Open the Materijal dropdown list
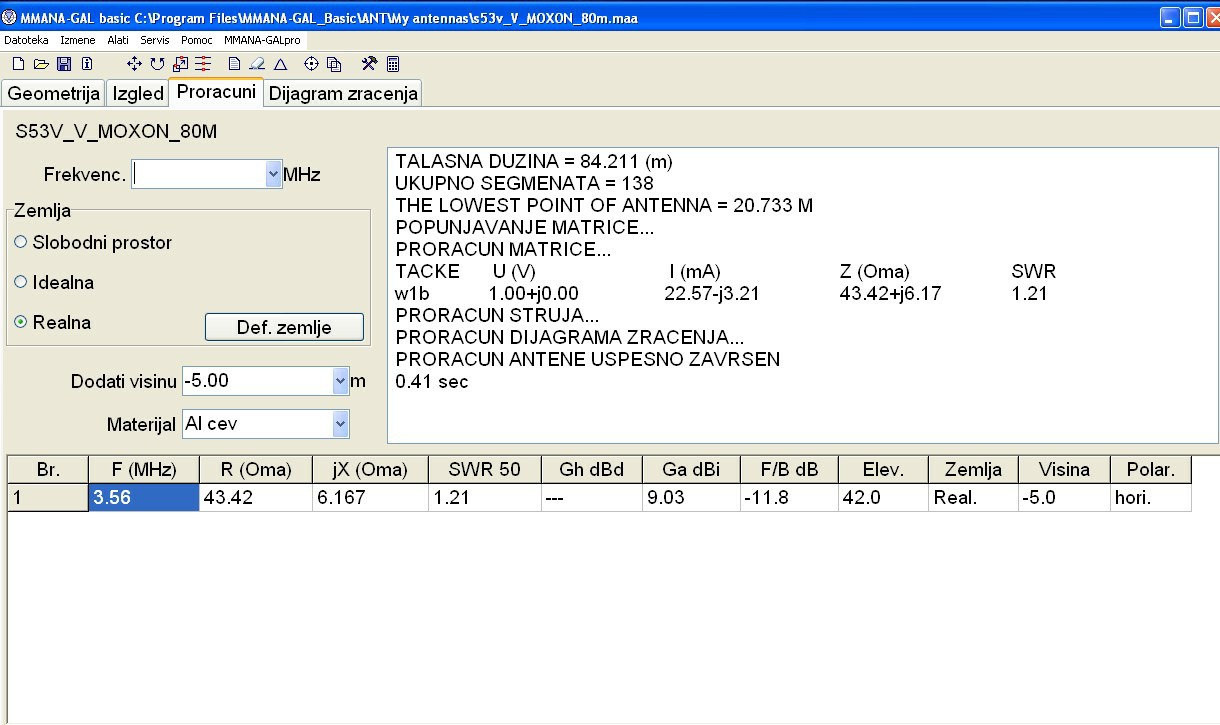The width and height of the screenshot is (1220, 725). pos(340,424)
